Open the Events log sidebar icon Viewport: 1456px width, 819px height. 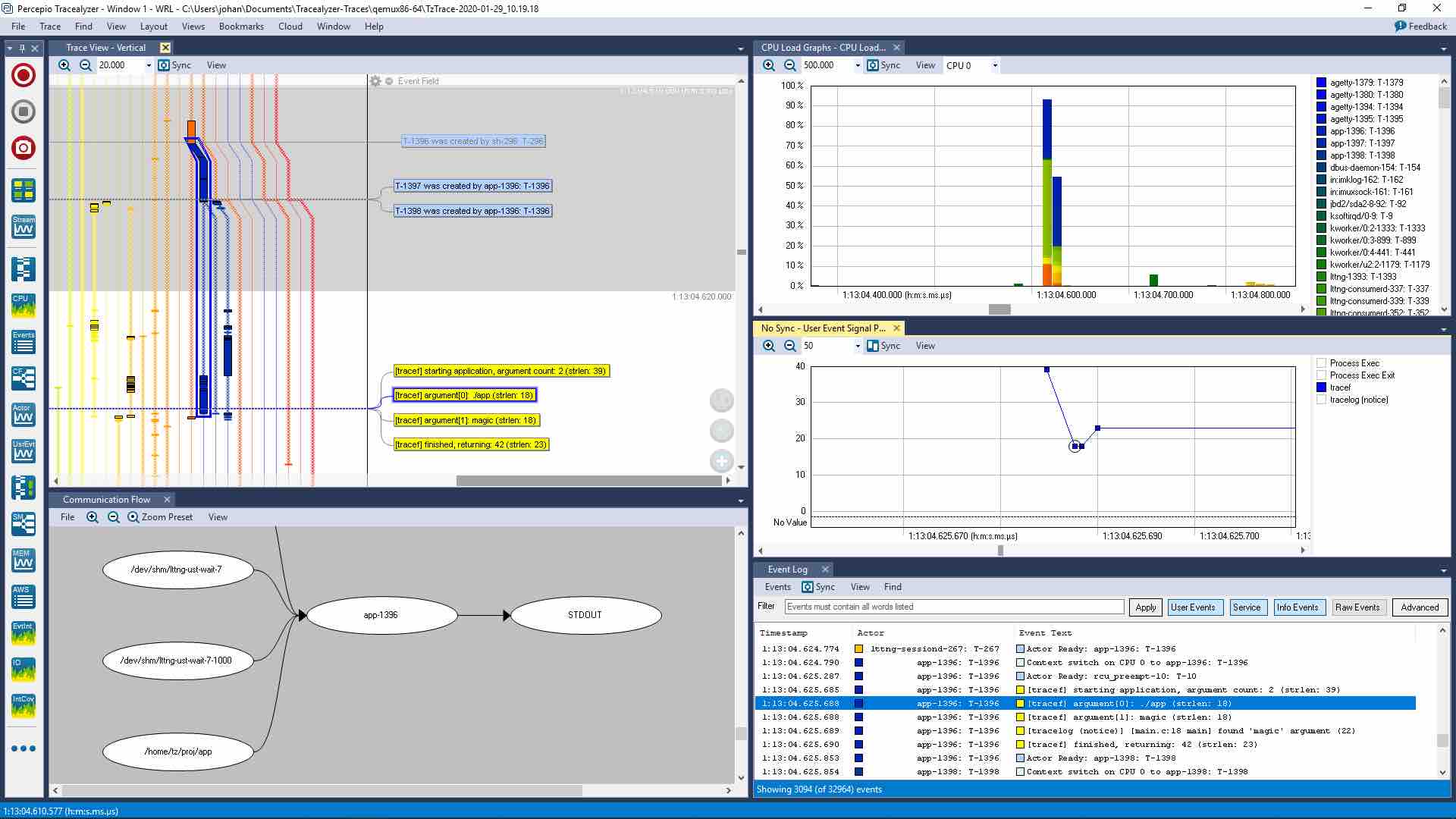click(x=24, y=342)
